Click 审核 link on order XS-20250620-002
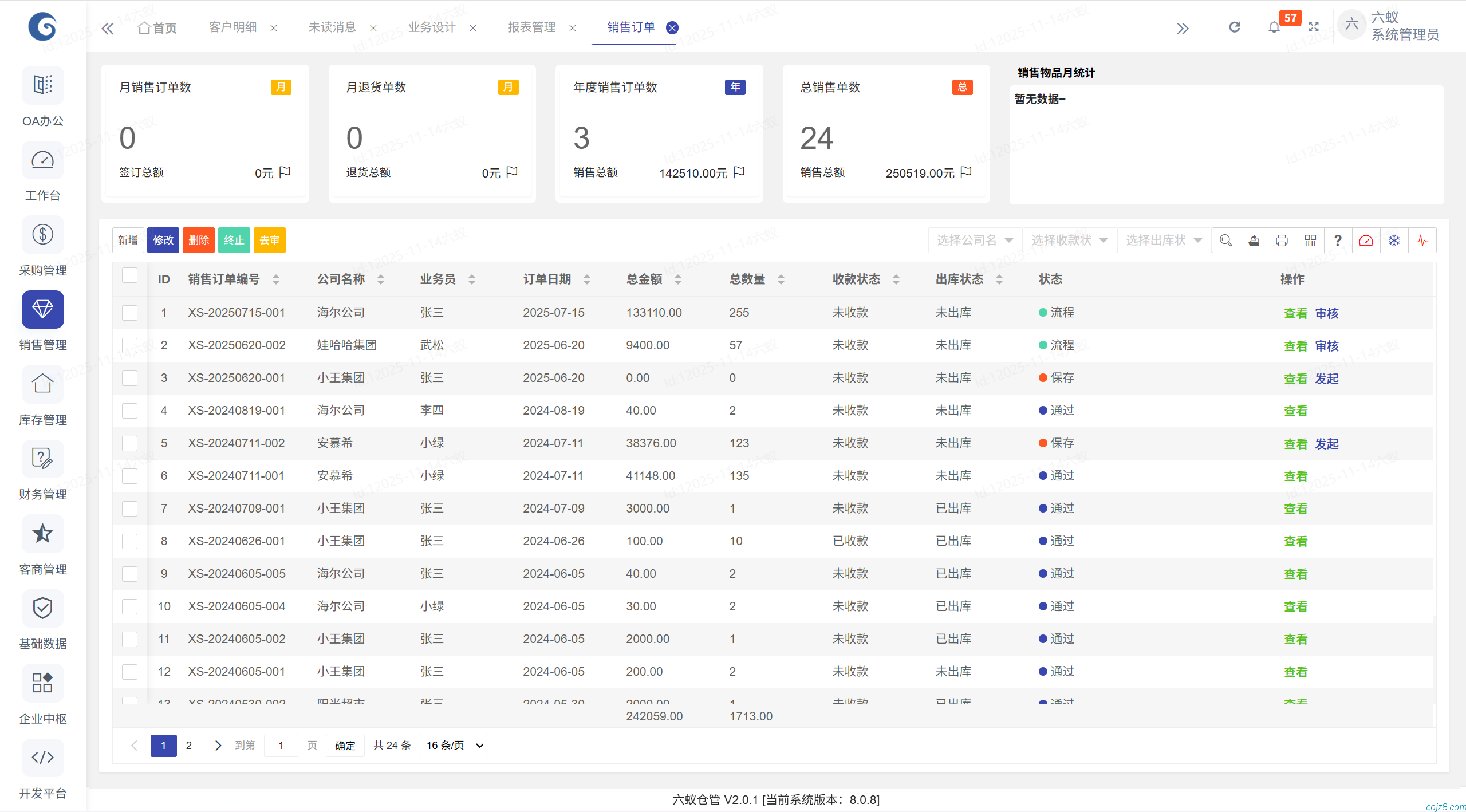Viewport: 1466px width, 812px height. click(1326, 345)
